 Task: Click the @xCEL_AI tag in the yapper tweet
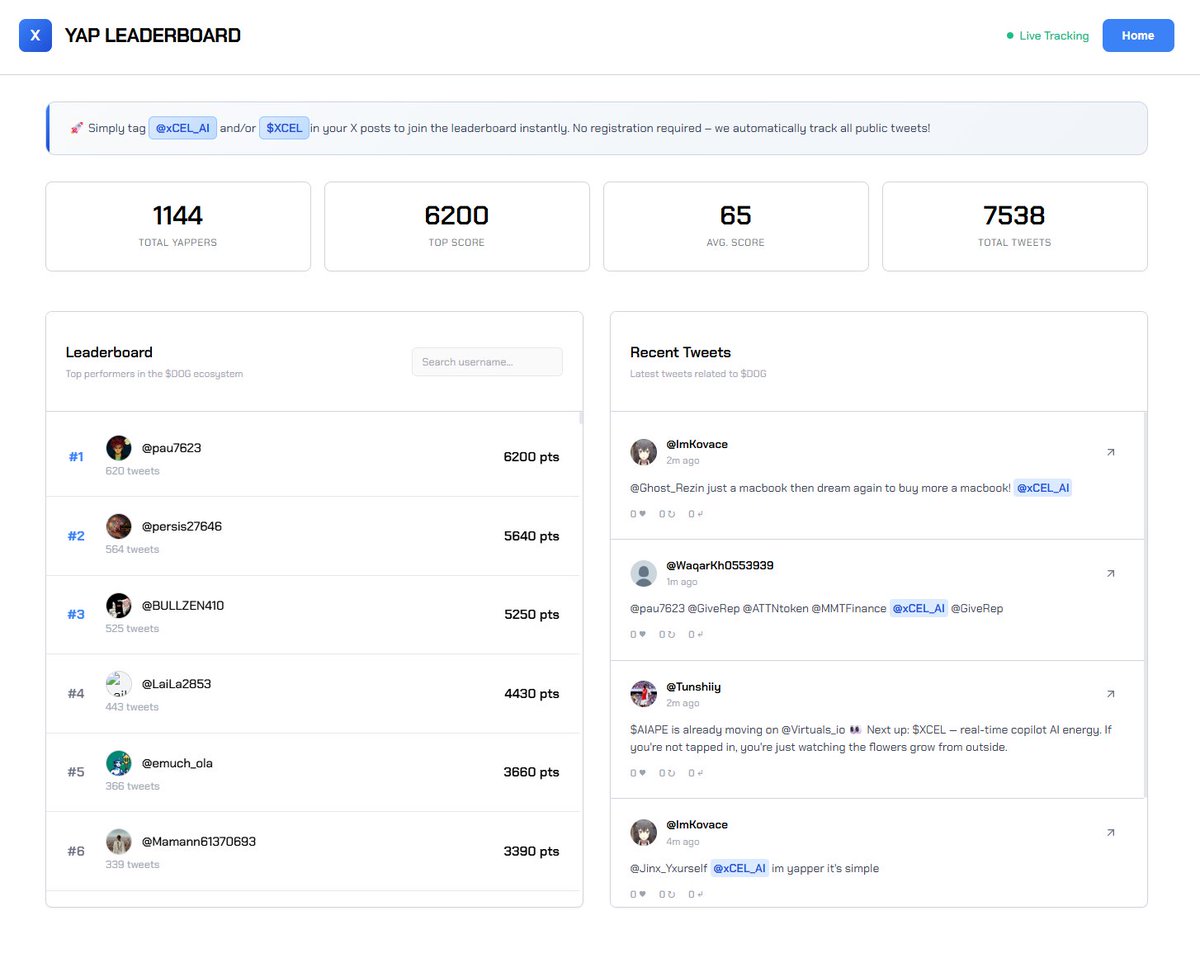tap(739, 868)
